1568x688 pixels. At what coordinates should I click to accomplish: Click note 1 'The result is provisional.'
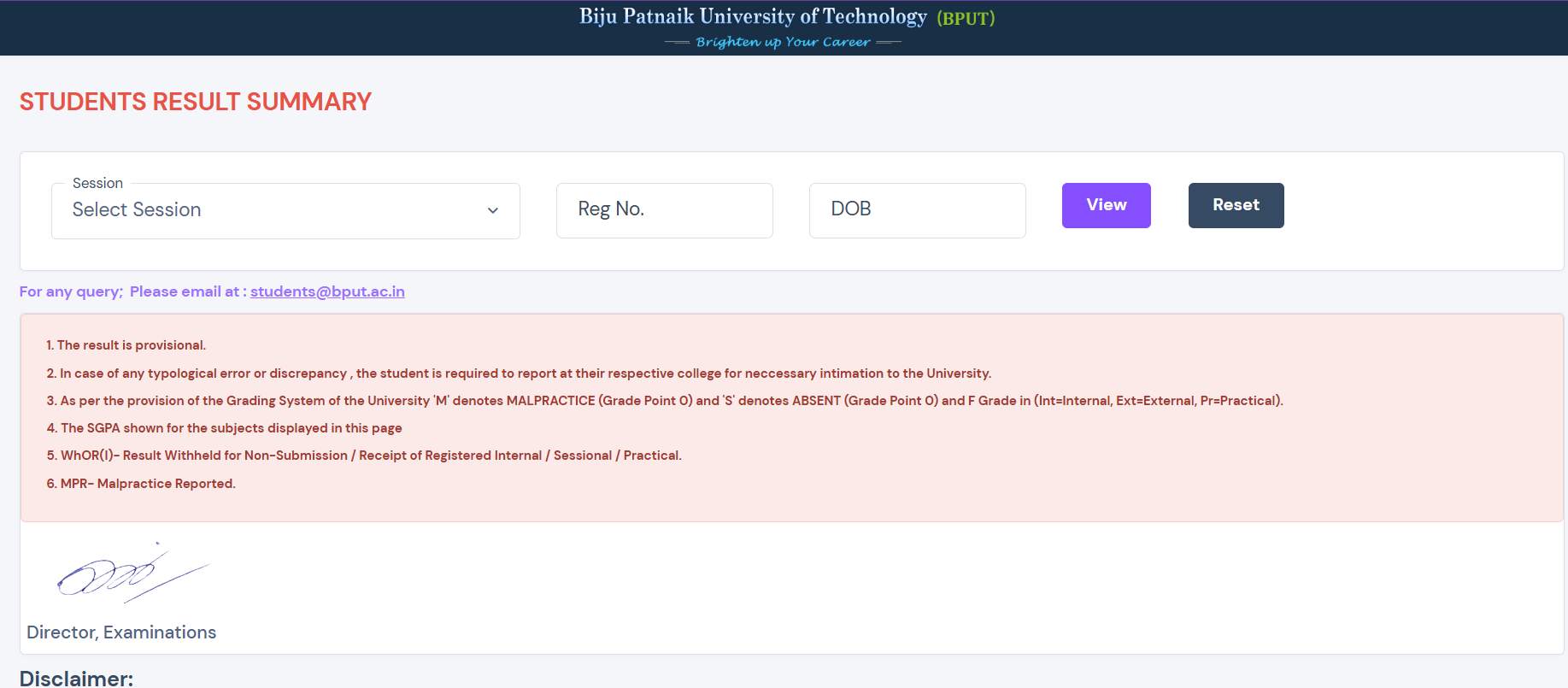coord(126,345)
